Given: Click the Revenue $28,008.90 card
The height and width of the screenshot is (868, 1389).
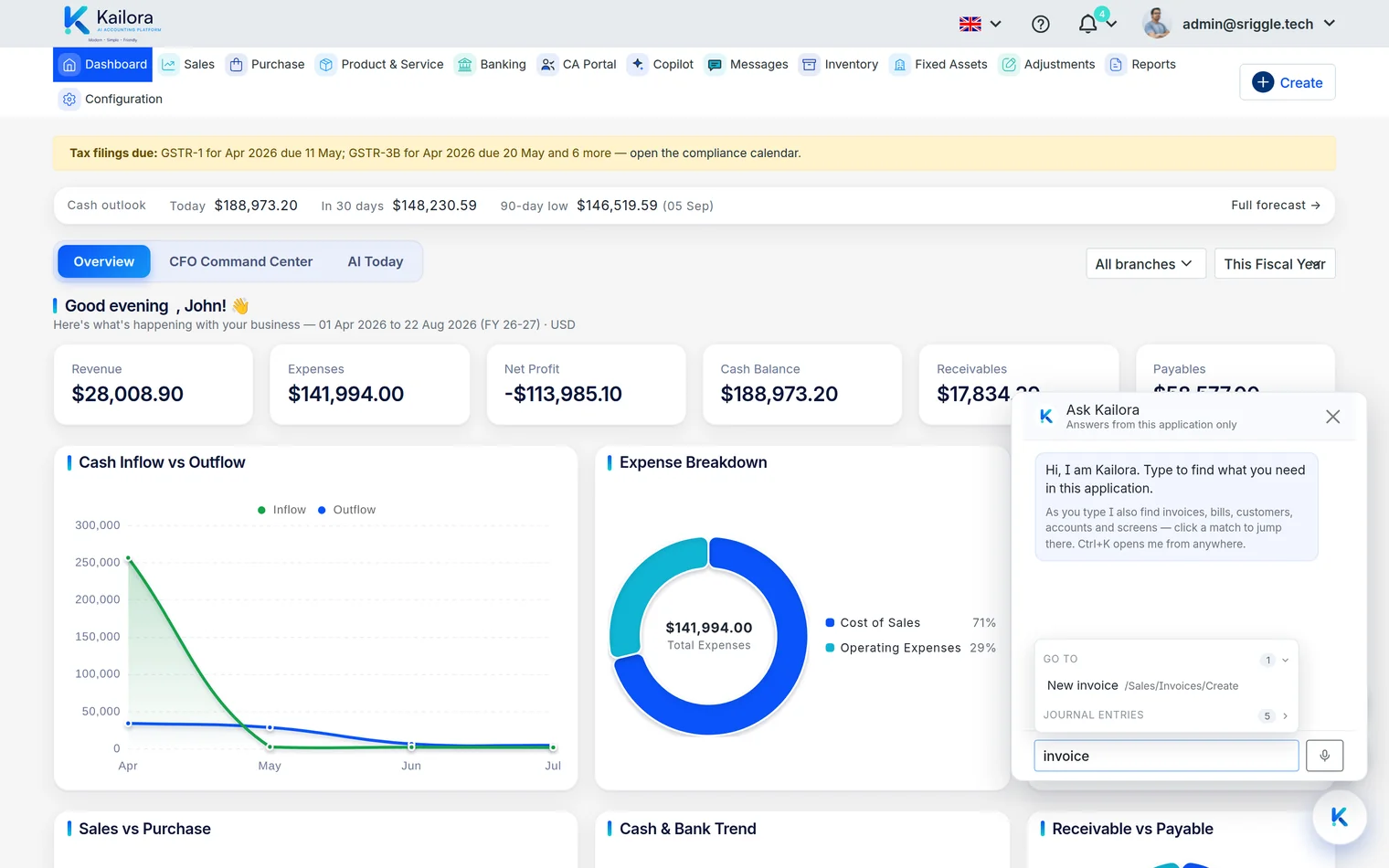Looking at the screenshot, I should 154,385.
